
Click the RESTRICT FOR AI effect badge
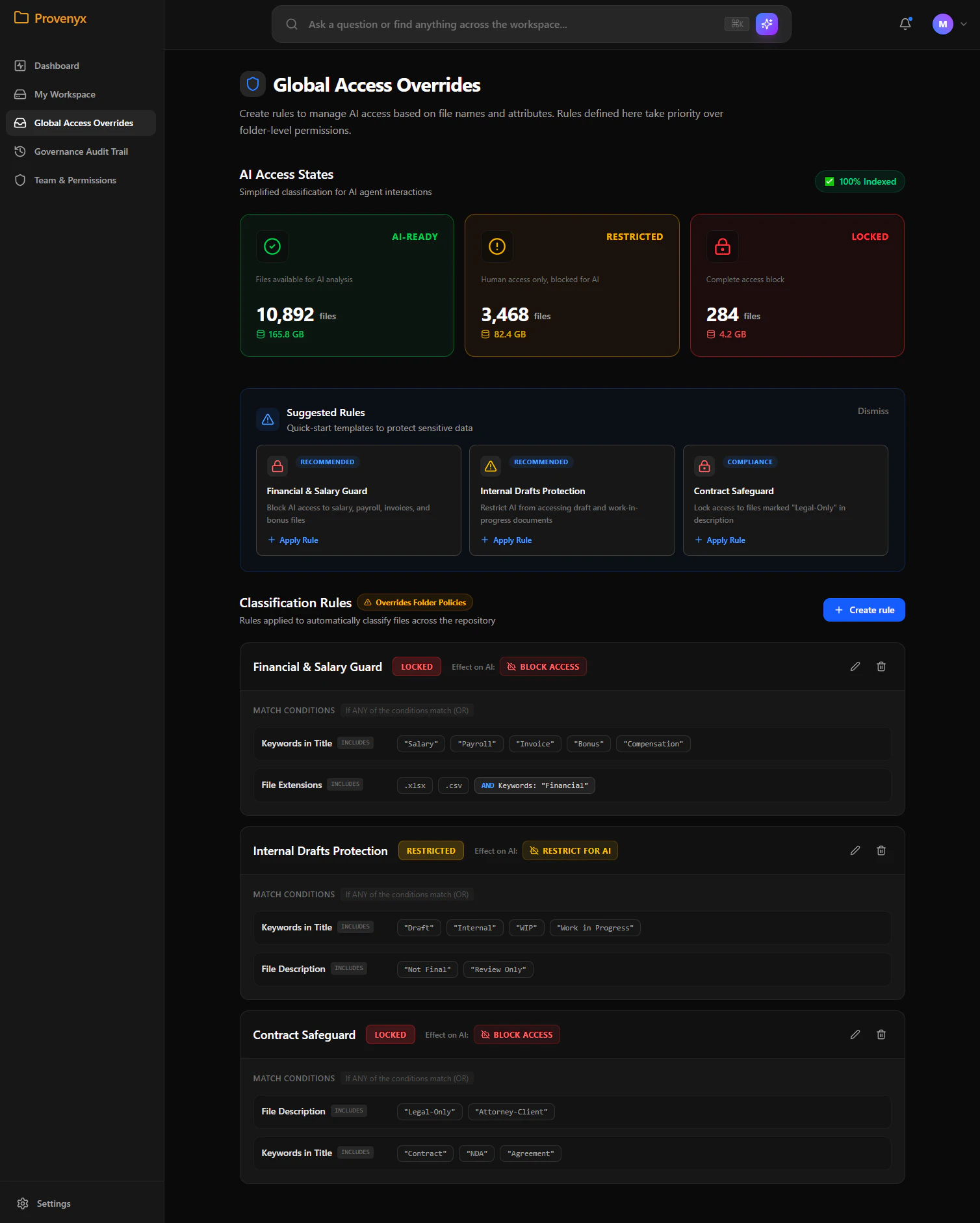pos(570,850)
